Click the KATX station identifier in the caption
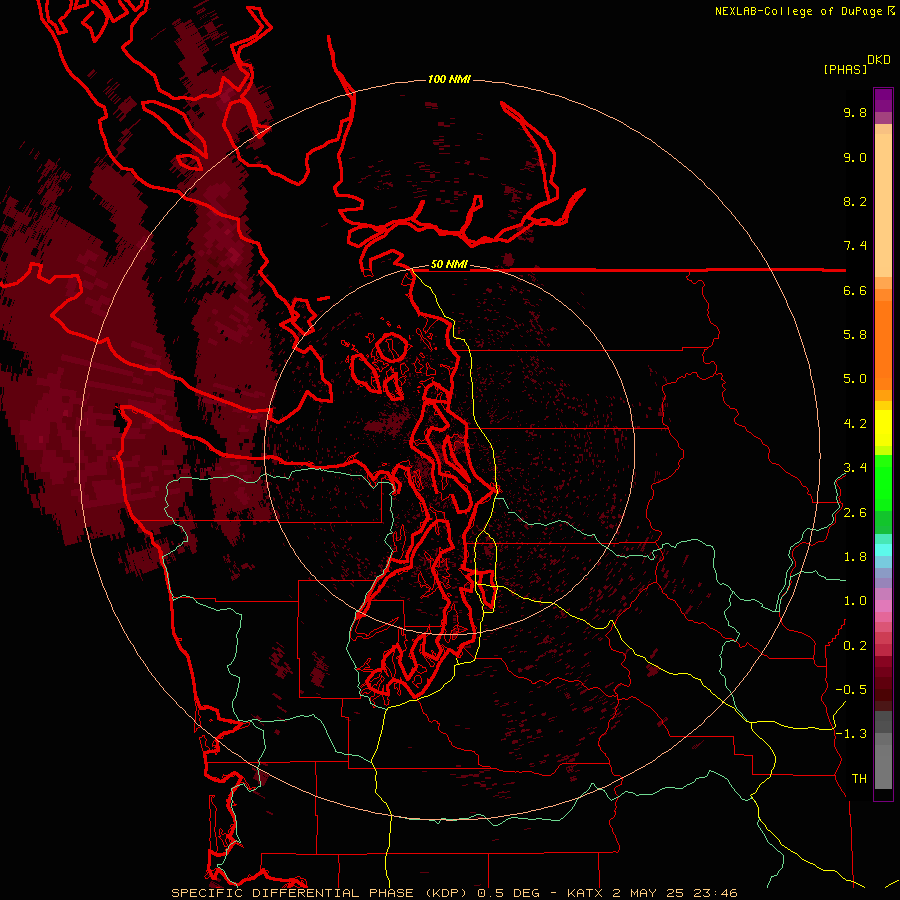This screenshot has height=900, width=900. click(x=584, y=893)
